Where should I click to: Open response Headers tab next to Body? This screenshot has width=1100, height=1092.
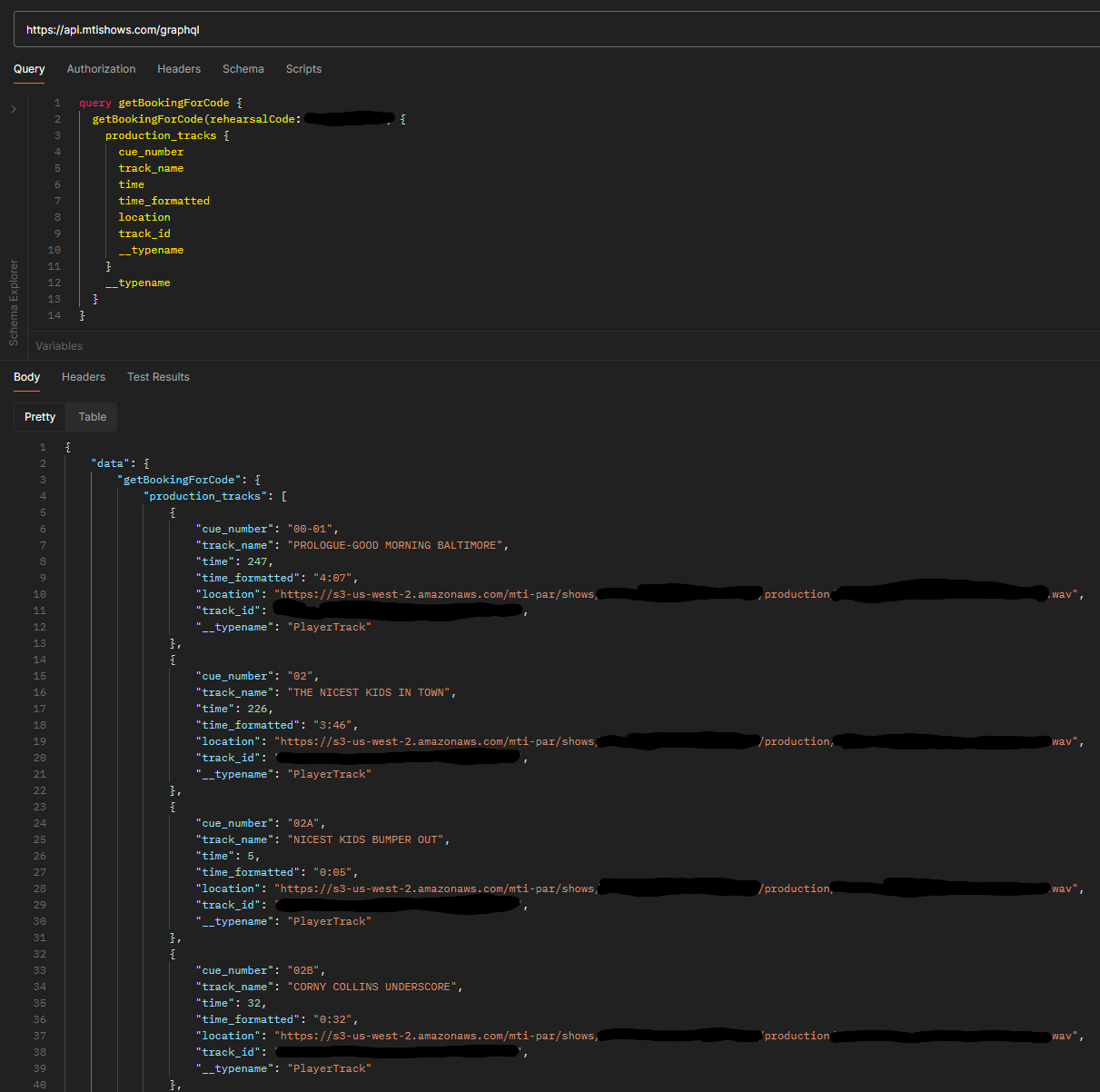tap(84, 377)
